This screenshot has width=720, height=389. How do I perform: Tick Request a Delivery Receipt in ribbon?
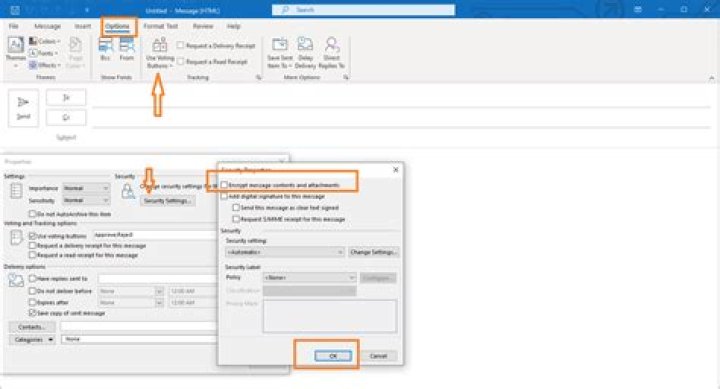(x=181, y=45)
